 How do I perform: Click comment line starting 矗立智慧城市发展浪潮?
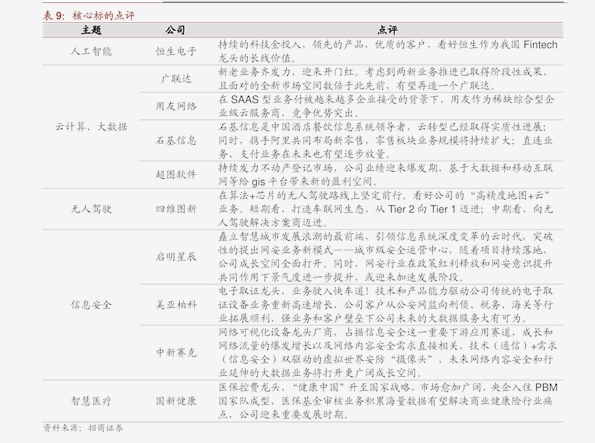pos(386,236)
